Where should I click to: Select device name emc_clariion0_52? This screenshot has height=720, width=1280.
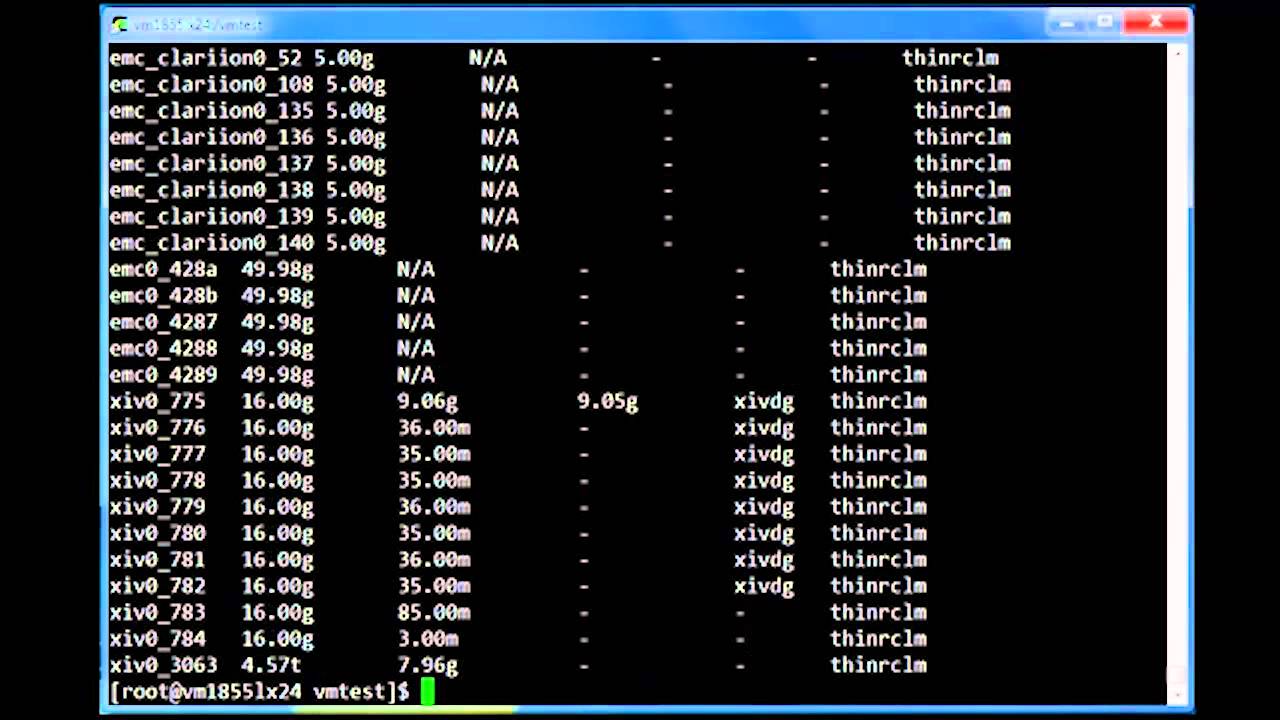(205, 58)
